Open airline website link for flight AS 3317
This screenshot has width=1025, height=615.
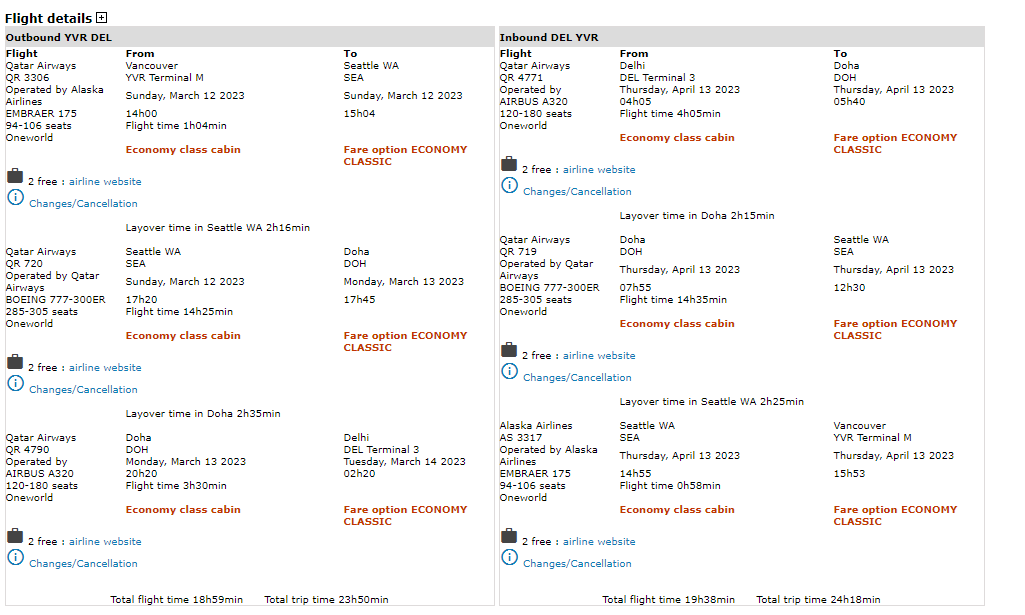pyautogui.click(x=599, y=542)
